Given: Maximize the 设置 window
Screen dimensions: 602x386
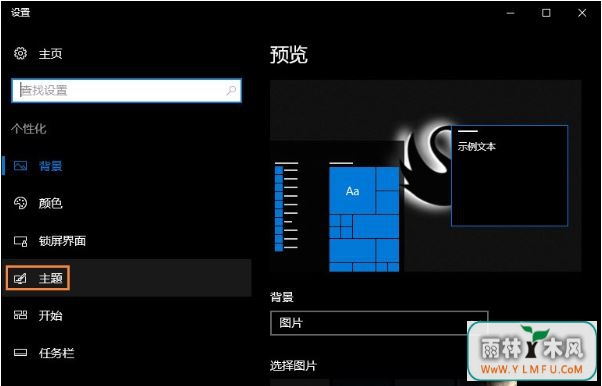Looking at the screenshot, I should [x=546, y=13].
